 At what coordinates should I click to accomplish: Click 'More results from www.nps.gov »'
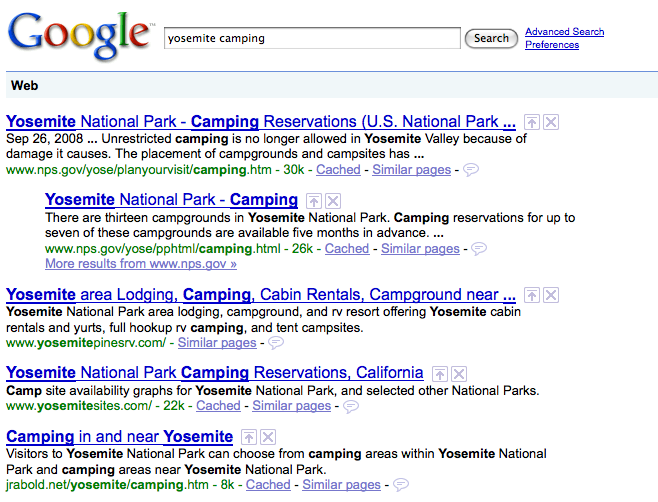click(141, 264)
